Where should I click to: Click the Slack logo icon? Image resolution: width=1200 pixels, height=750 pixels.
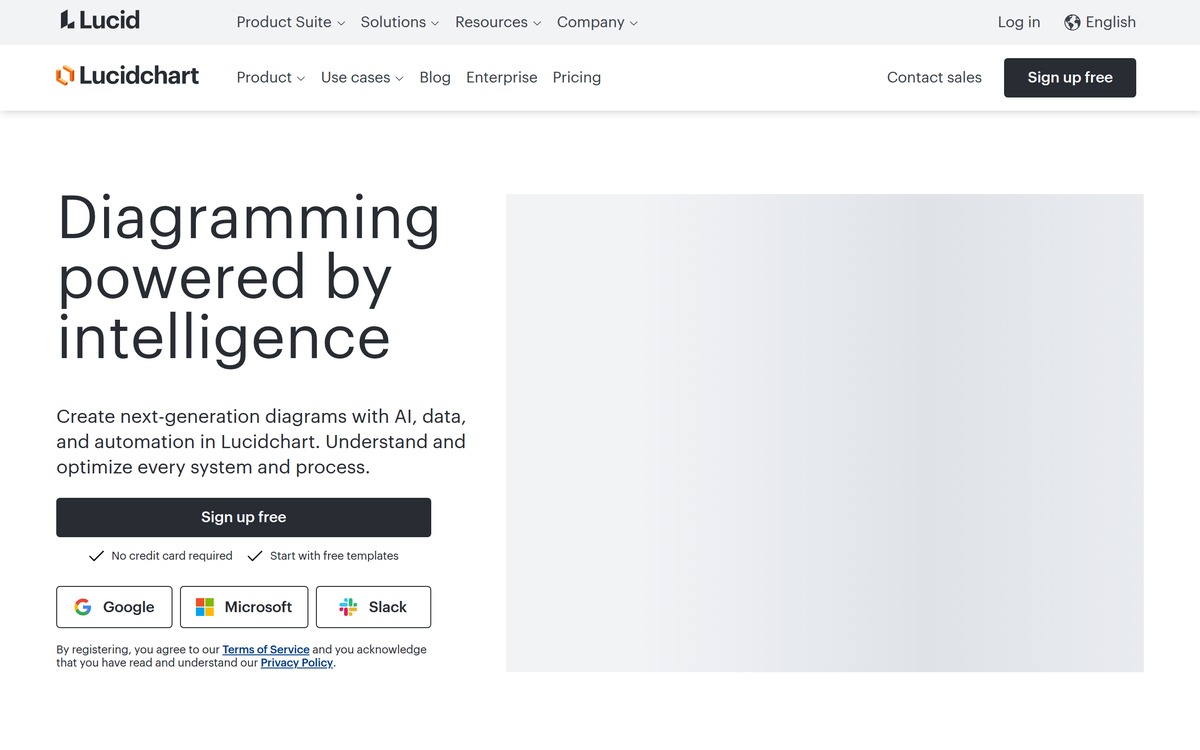click(x=348, y=607)
